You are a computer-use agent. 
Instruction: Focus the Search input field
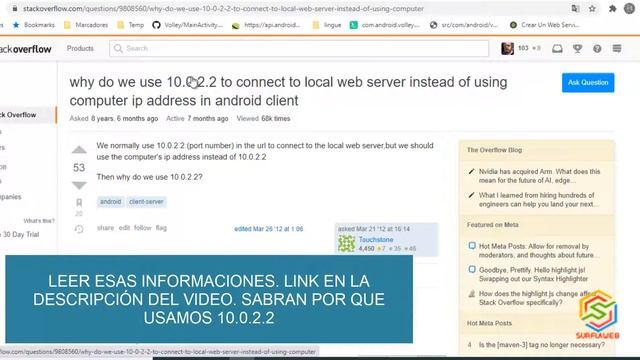[x=299, y=48]
